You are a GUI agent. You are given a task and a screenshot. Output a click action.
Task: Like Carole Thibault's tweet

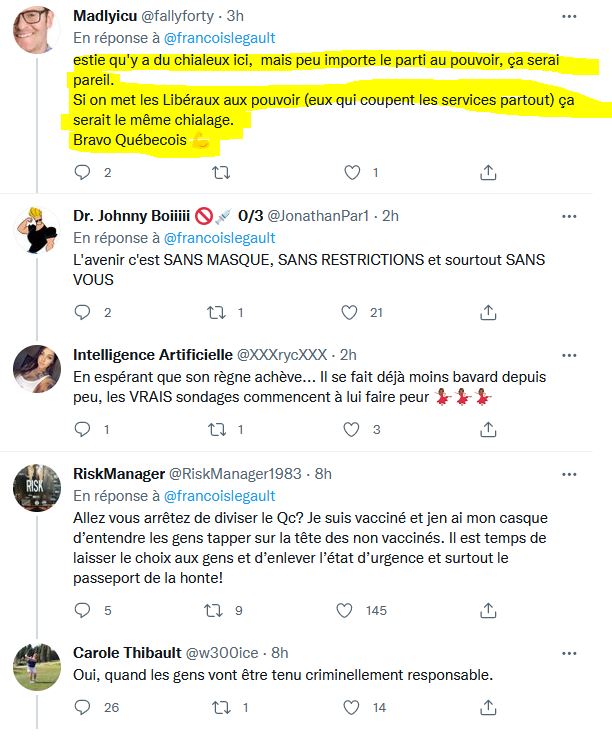tap(352, 708)
